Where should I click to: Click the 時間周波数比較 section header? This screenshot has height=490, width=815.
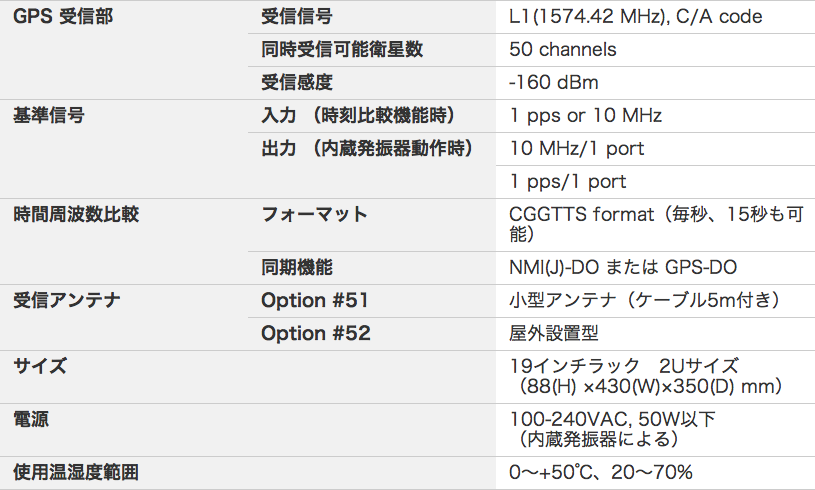76,214
